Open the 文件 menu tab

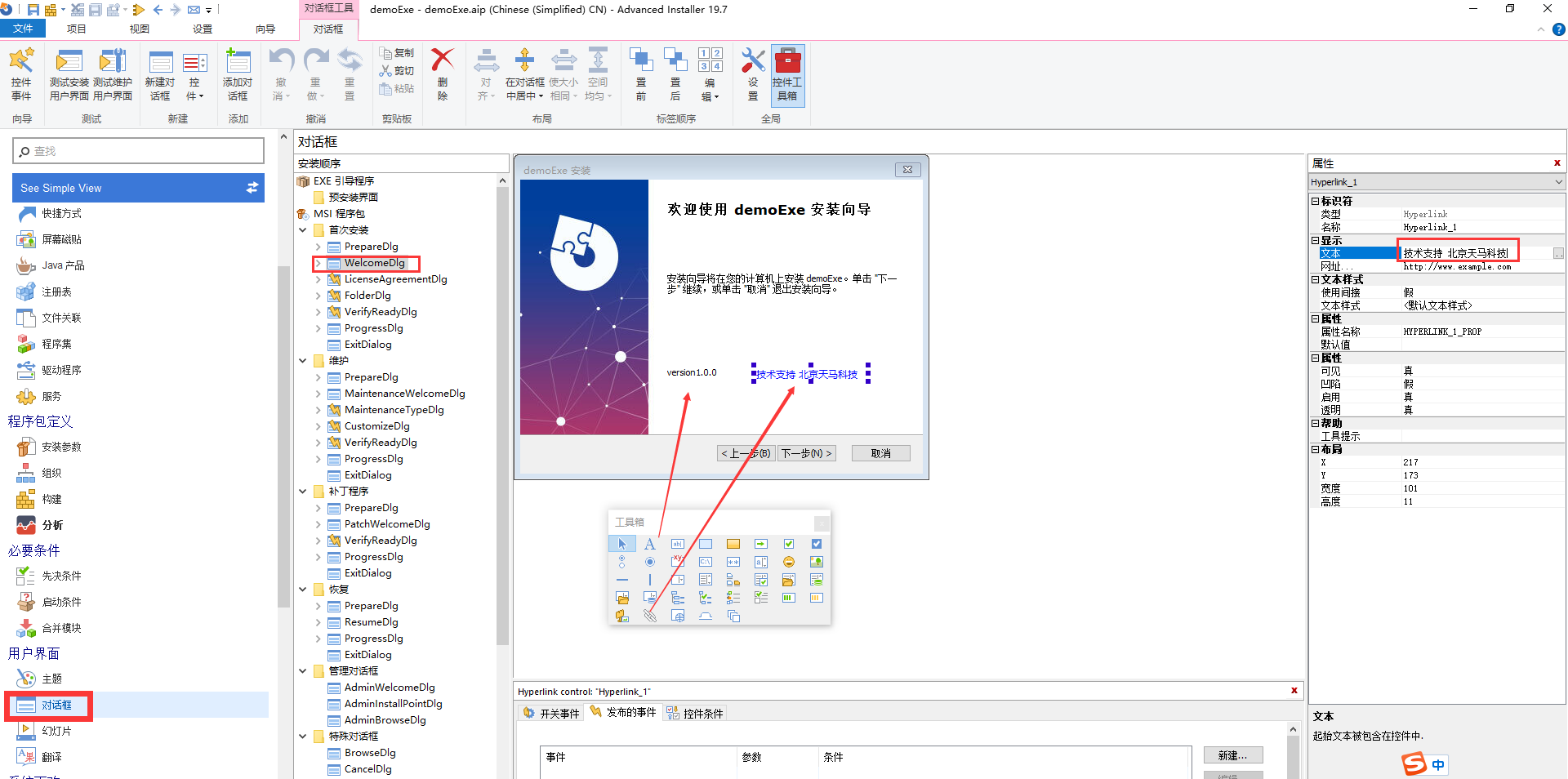click(23, 29)
